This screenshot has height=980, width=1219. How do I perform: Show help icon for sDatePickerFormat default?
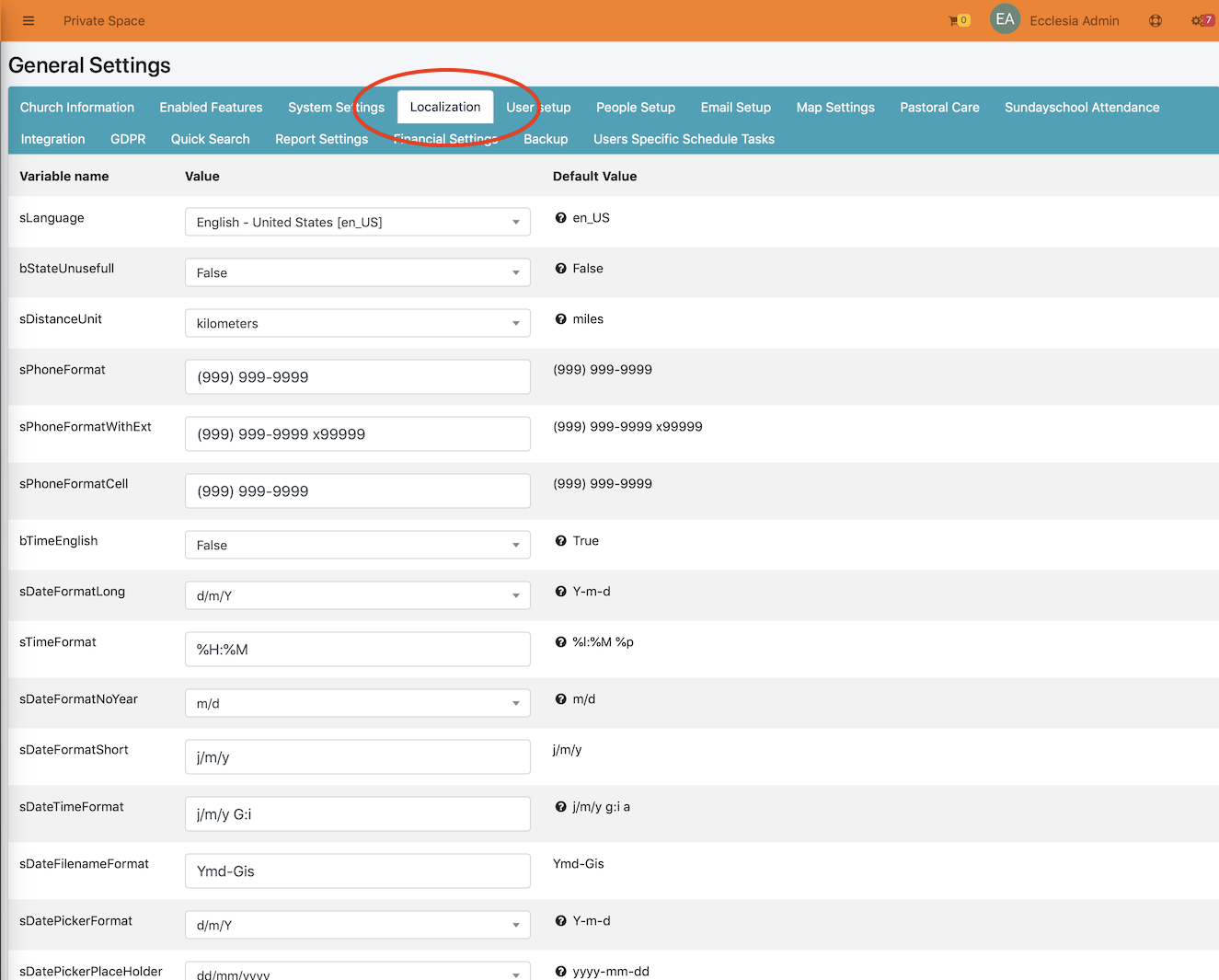560,921
